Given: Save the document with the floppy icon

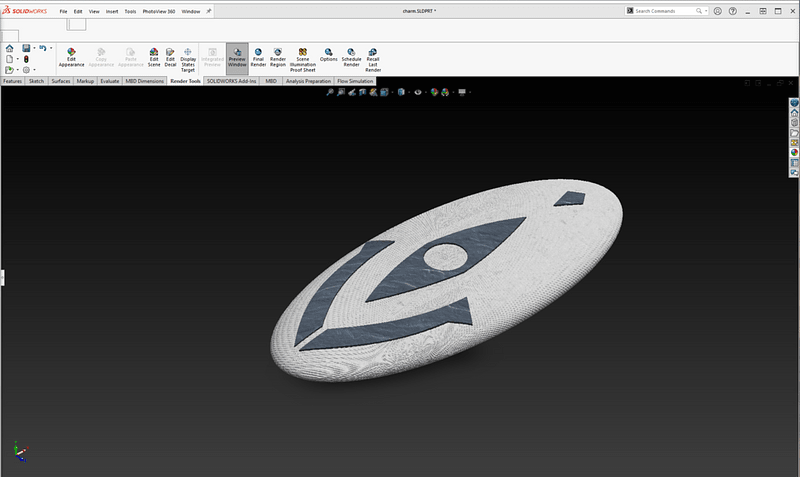Looking at the screenshot, I should pyautogui.click(x=26, y=48).
